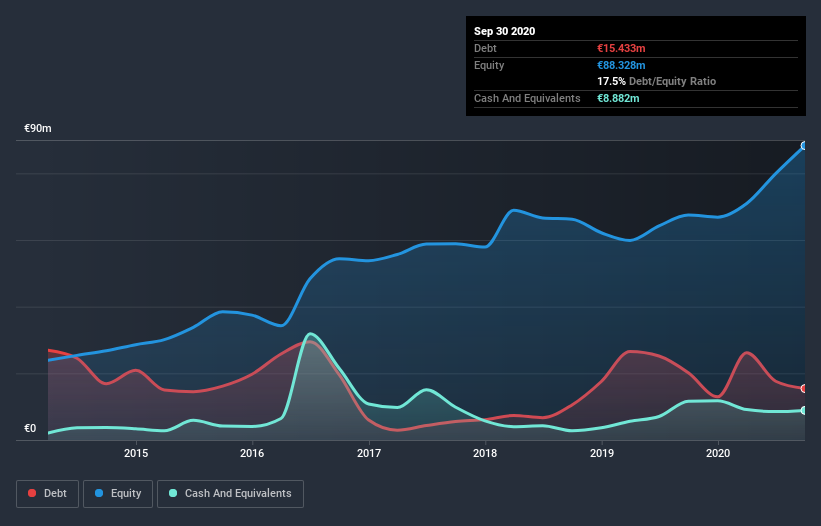Select the 2015 x-axis label
This screenshot has height=526, width=821.
(x=136, y=453)
